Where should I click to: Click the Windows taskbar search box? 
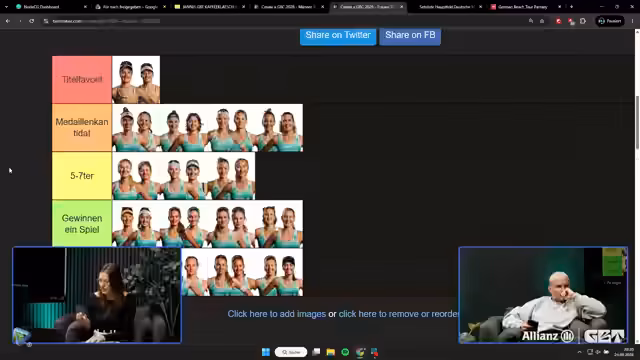291,352
